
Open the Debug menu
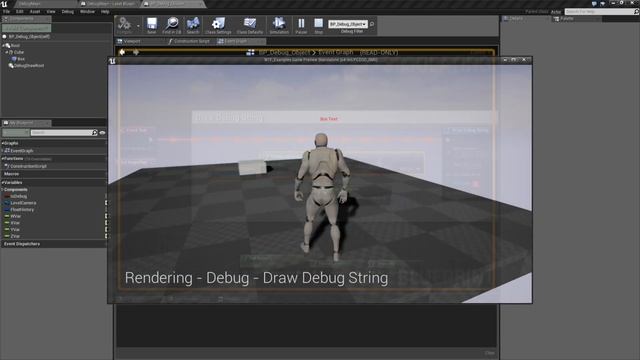[x=68, y=11]
